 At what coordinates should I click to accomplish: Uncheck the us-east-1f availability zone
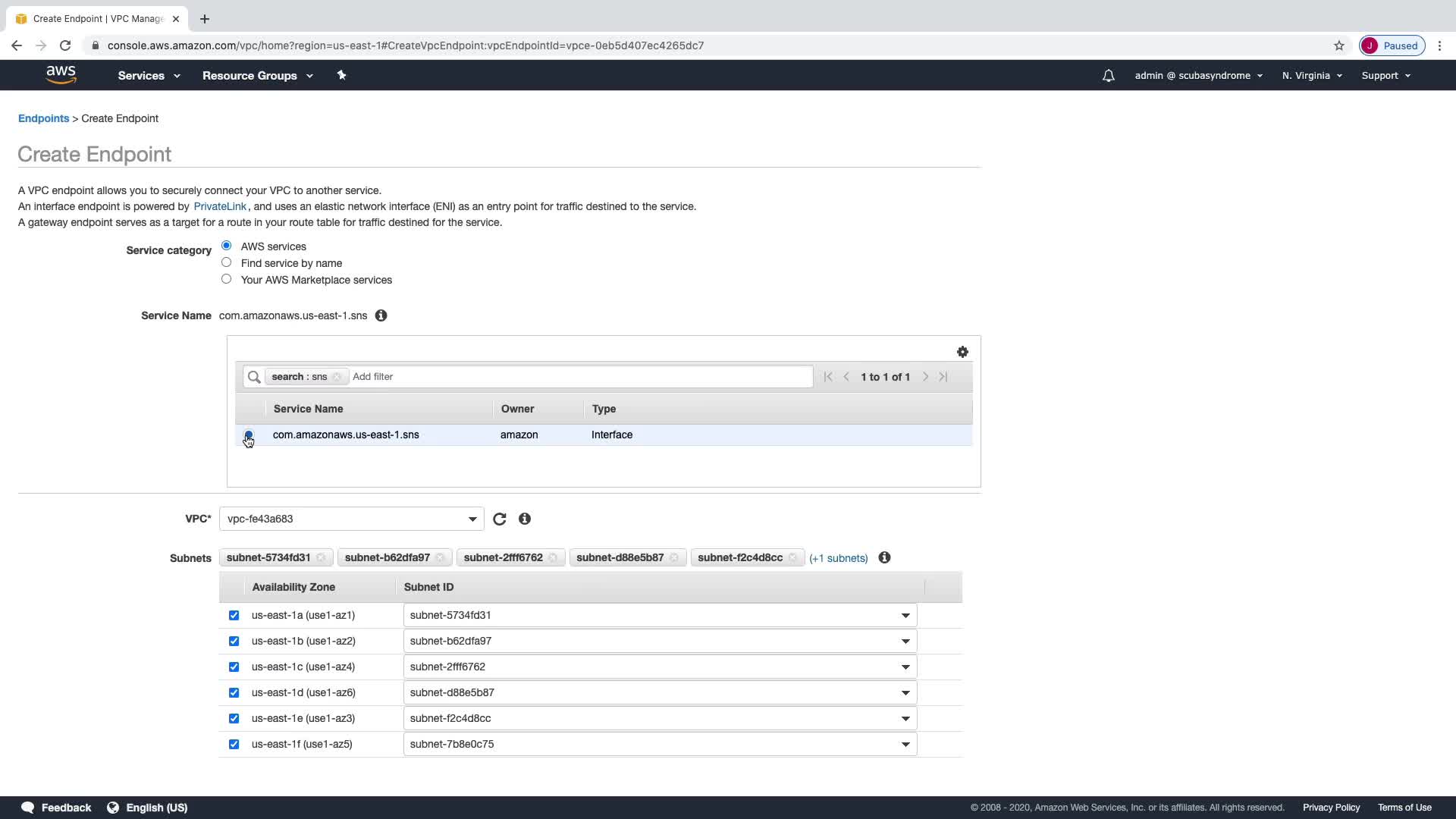pos(234,745)
